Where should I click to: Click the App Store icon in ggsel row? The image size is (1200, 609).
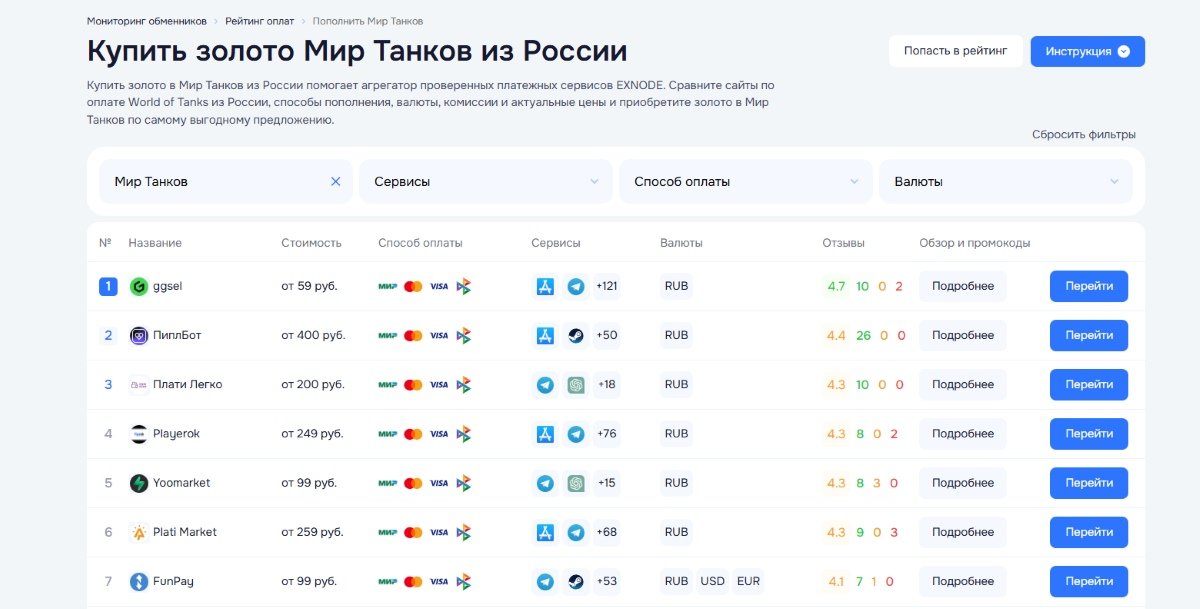click(545, 286)
